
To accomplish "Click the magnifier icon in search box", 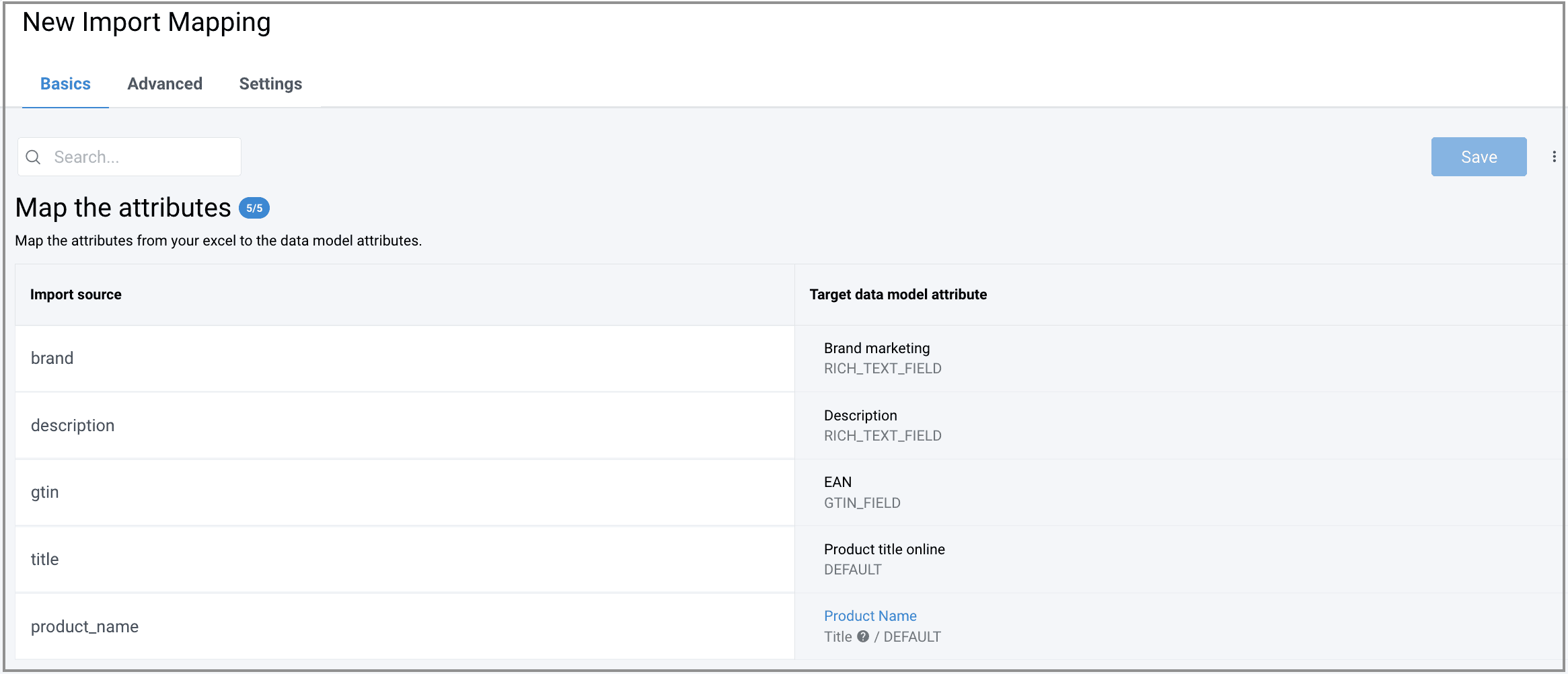I will pyautogui.click(x=33, y=157).
